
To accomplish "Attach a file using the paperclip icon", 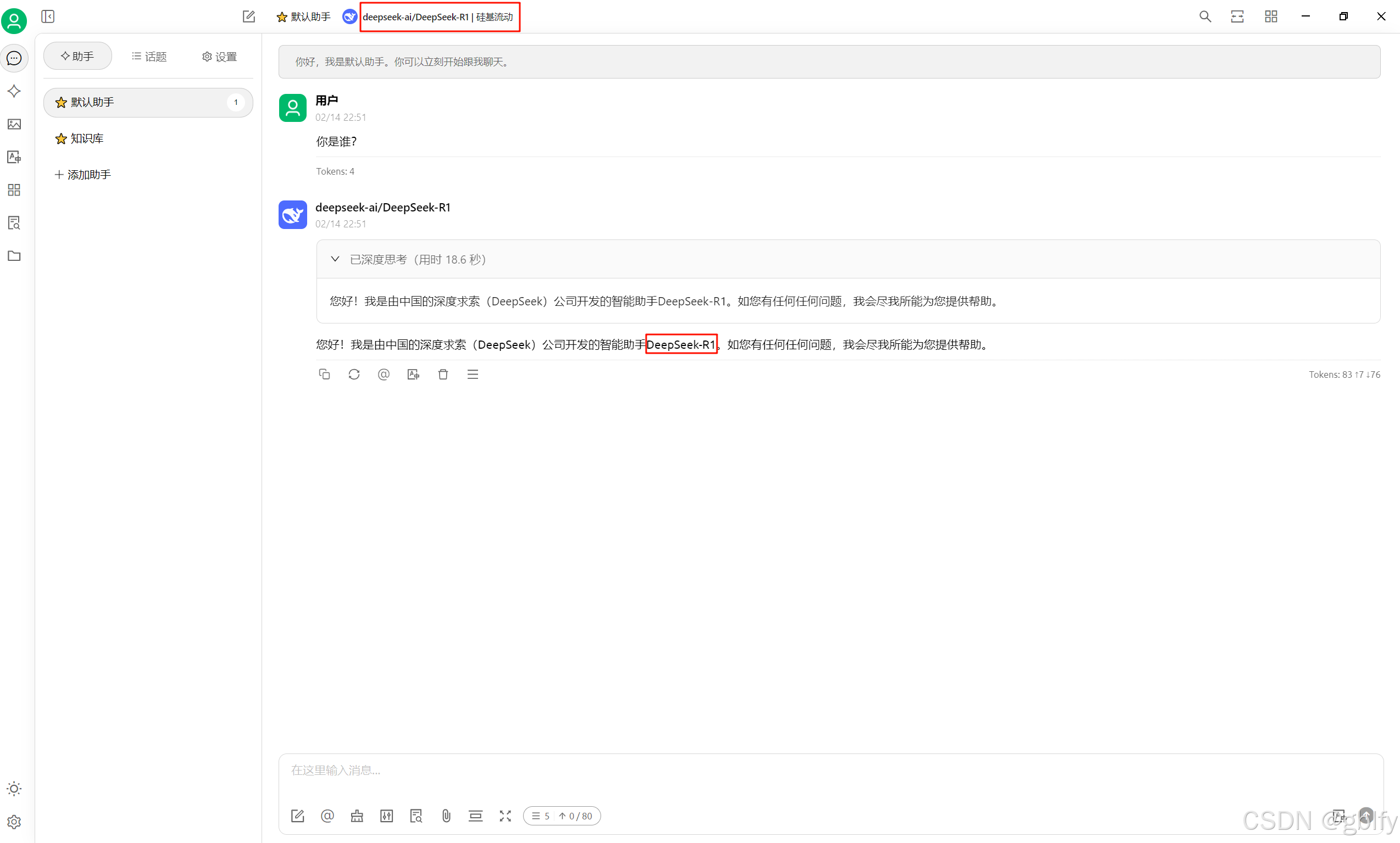I will [446, 816].
